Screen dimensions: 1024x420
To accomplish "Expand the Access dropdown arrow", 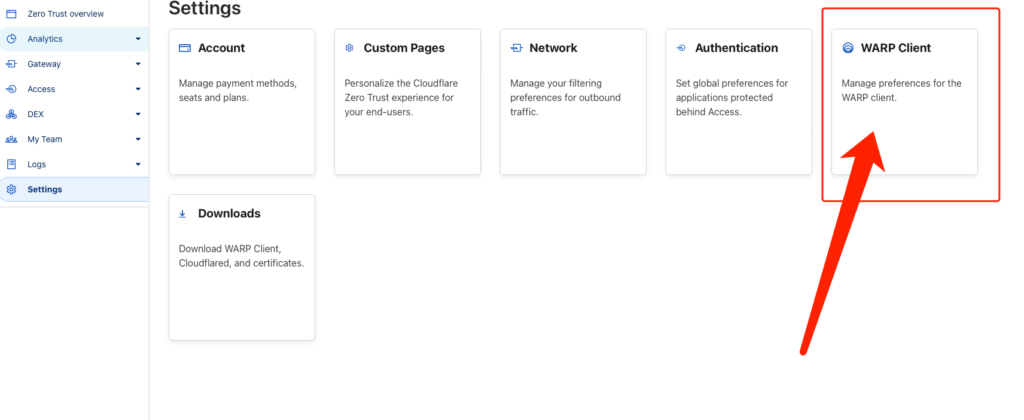I will (138, 89).
